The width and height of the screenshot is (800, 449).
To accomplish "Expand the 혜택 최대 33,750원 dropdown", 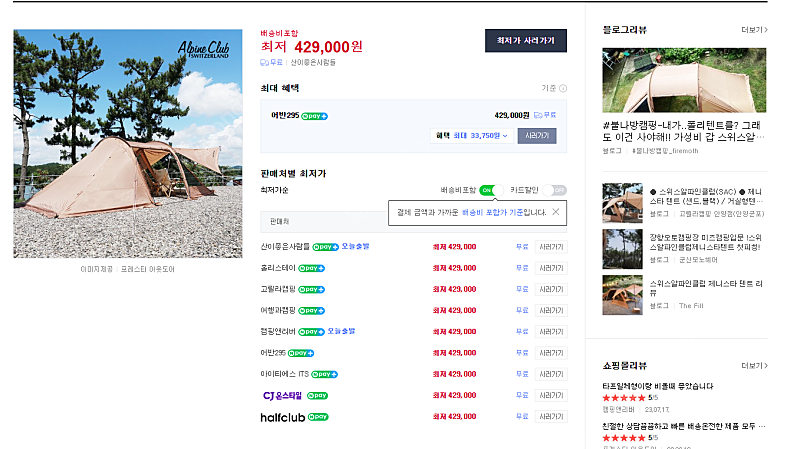I will 472,136.
